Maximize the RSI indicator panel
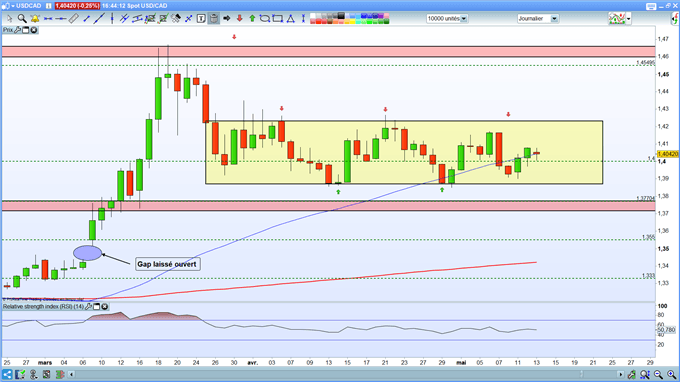The image size is (680, 382). tap(97, 307)
